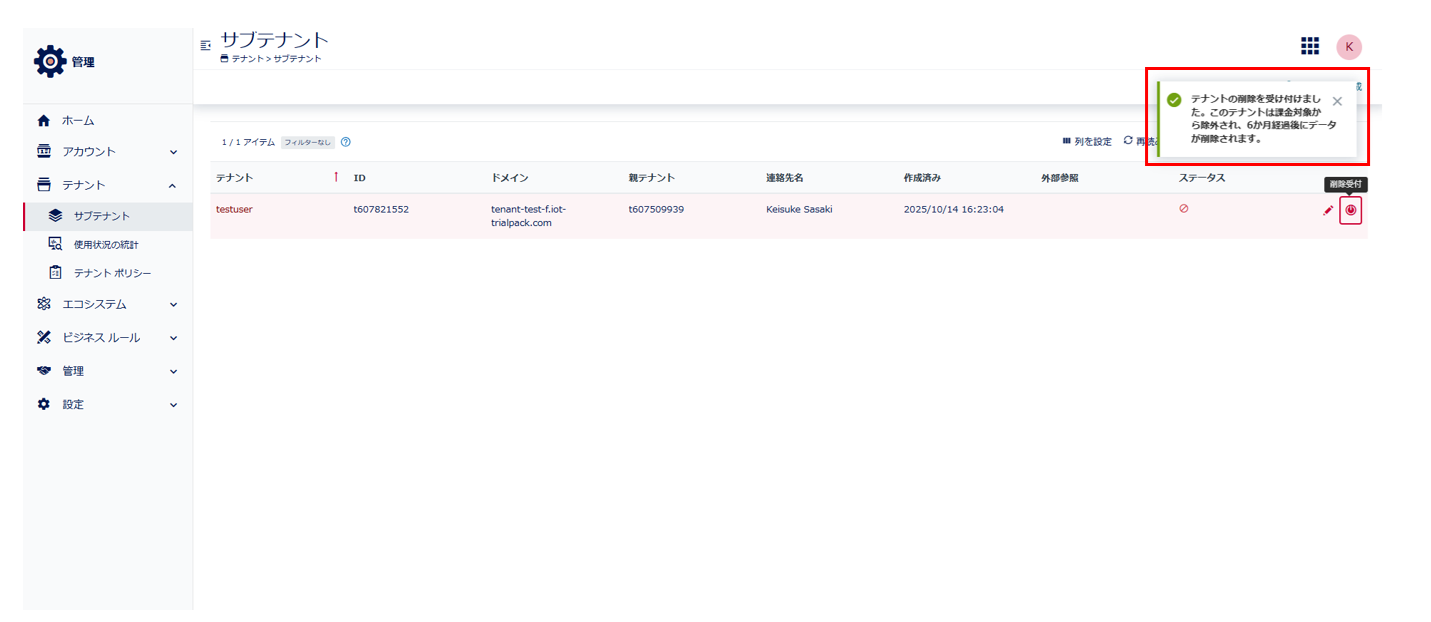Click the green success checkmark icon
The image size is (1431, 622).
pyautogui.click(x=1174, y=100)
